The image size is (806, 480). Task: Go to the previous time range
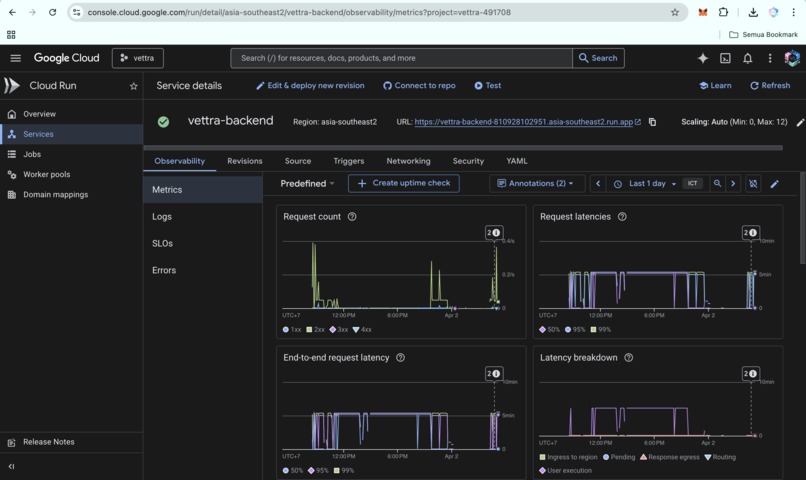point(598,183)
